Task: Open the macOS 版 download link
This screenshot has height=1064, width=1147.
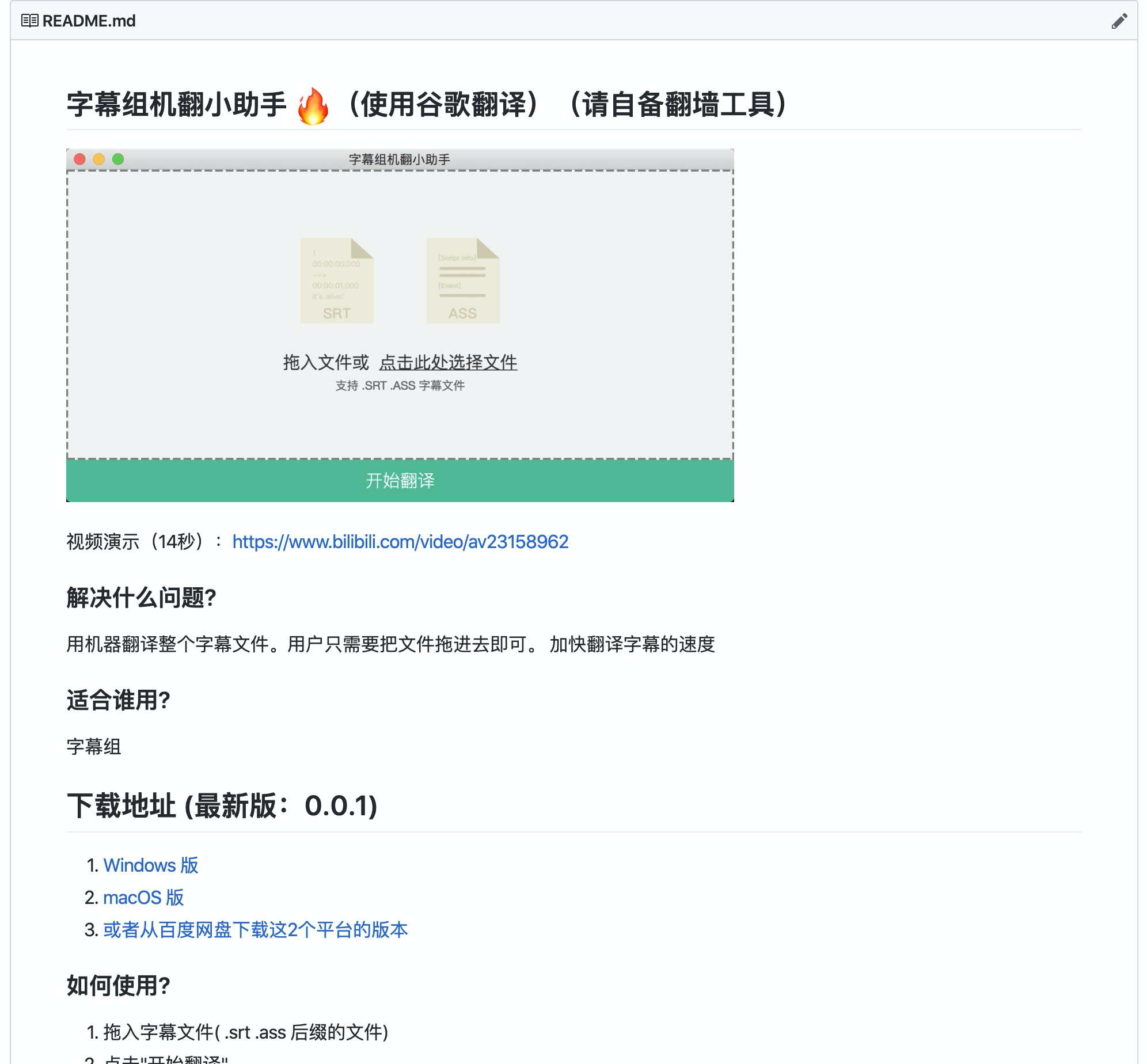Action: click(x=143, y=898)
